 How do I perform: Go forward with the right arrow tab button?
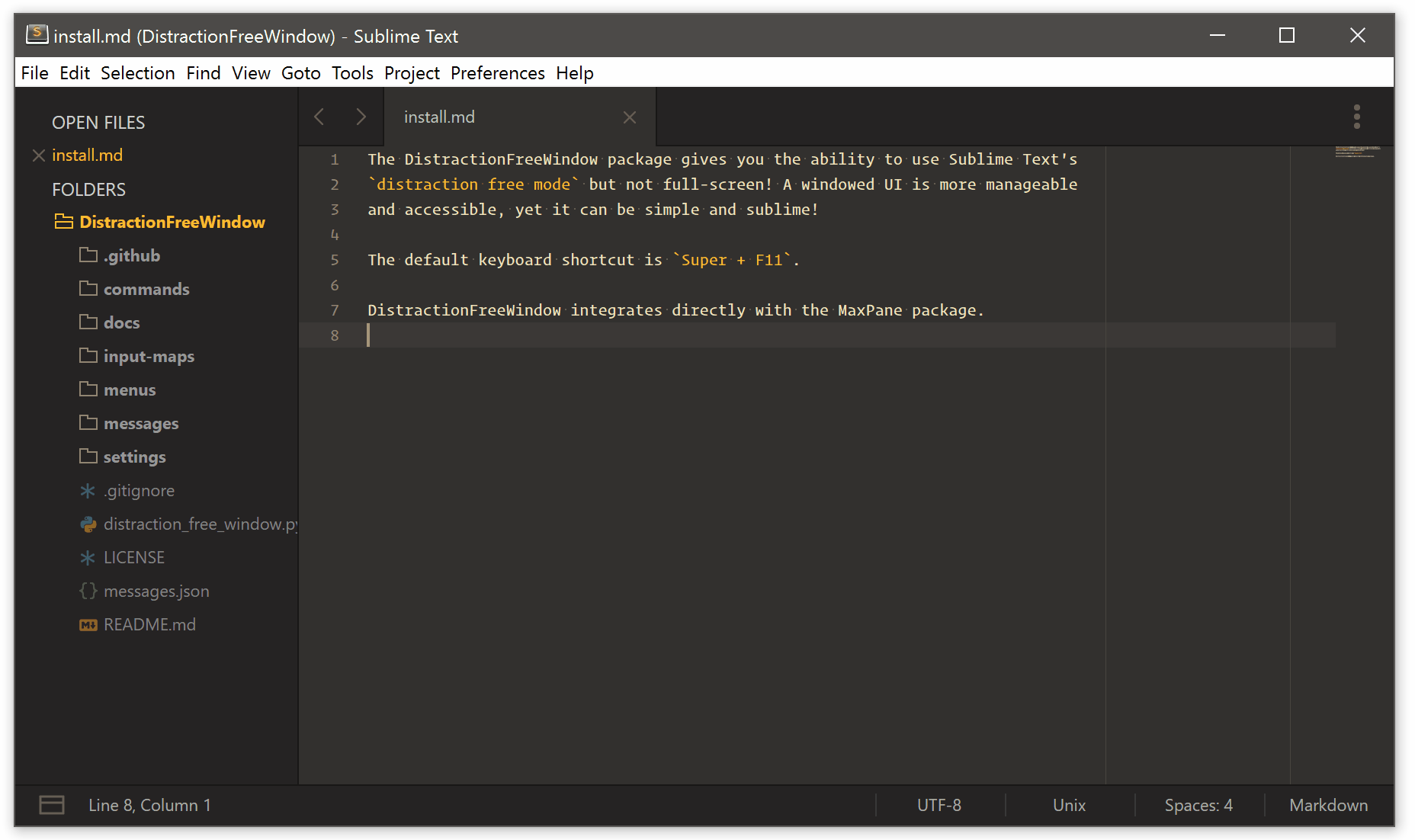(361, 117)
